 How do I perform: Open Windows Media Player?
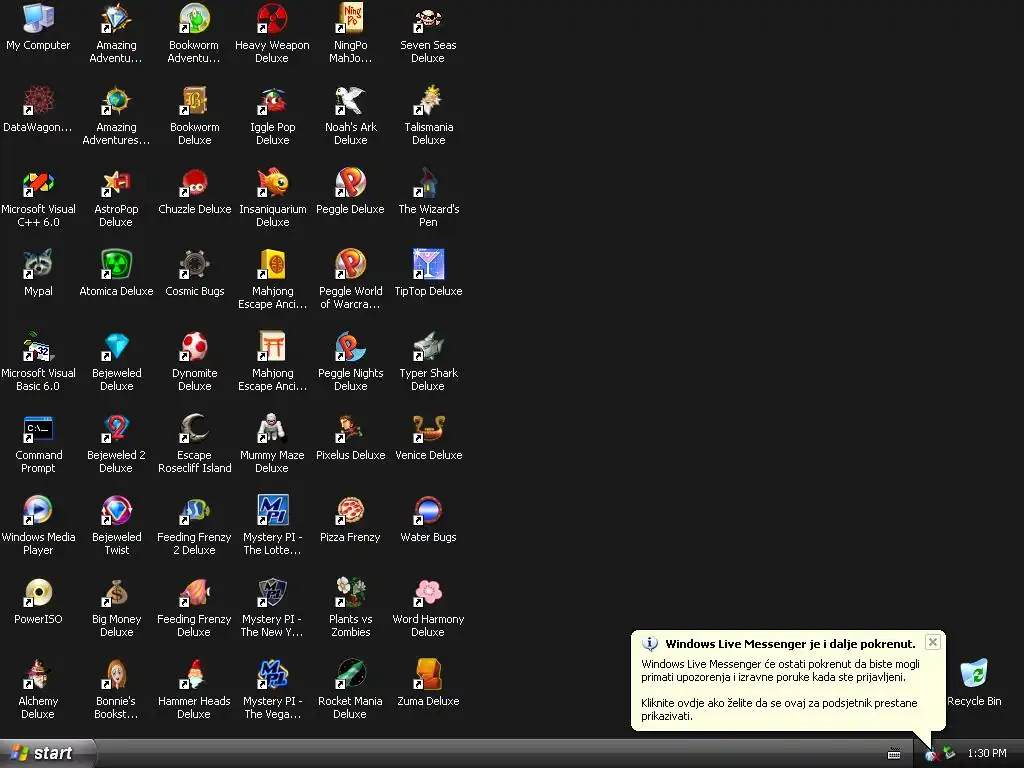pos(38,510)
